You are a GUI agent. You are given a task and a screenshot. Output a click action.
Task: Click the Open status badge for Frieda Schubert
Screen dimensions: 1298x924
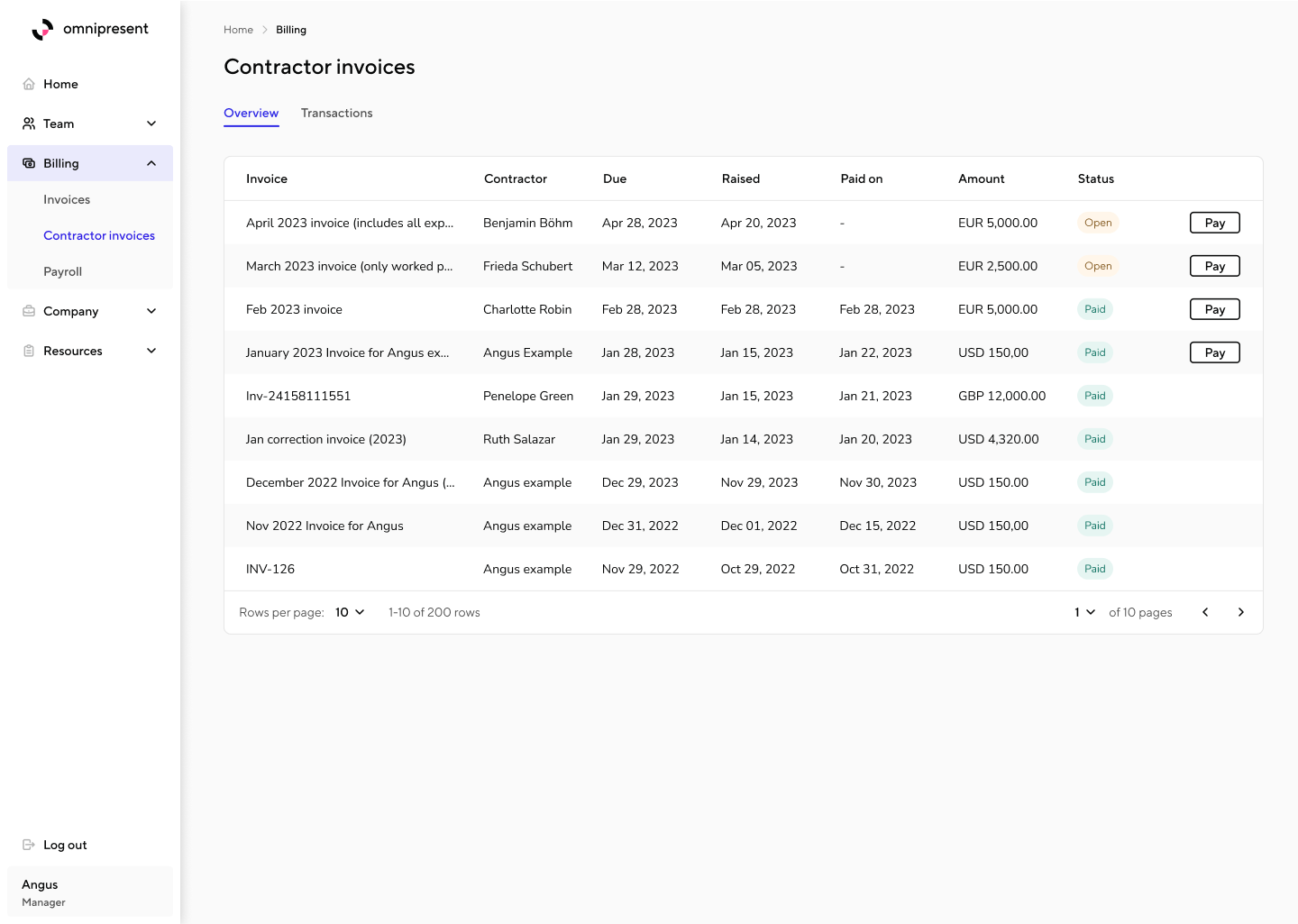click(1098, 266)
